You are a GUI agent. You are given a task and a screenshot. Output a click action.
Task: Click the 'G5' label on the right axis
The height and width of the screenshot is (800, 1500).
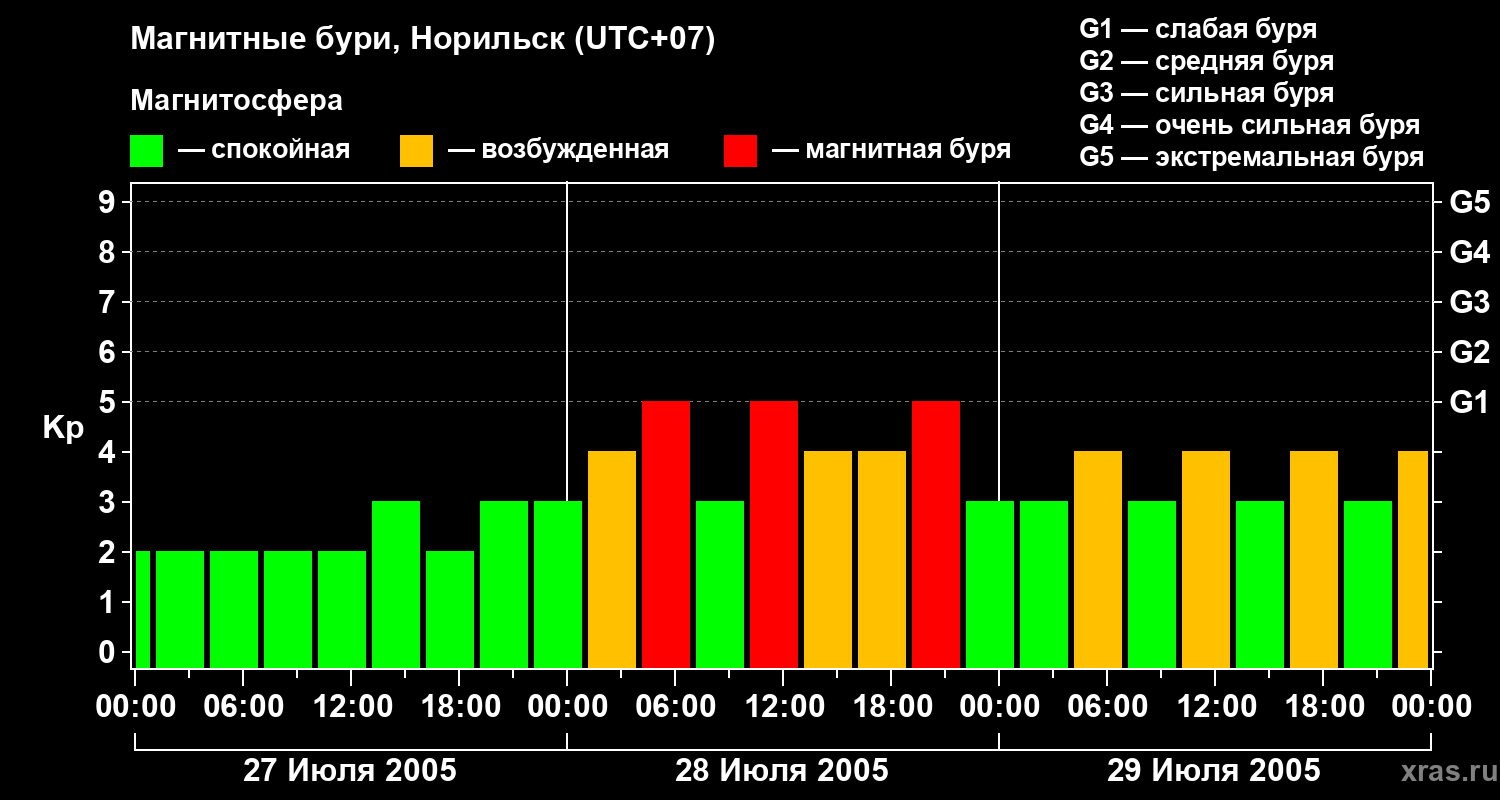(1469, 202)
